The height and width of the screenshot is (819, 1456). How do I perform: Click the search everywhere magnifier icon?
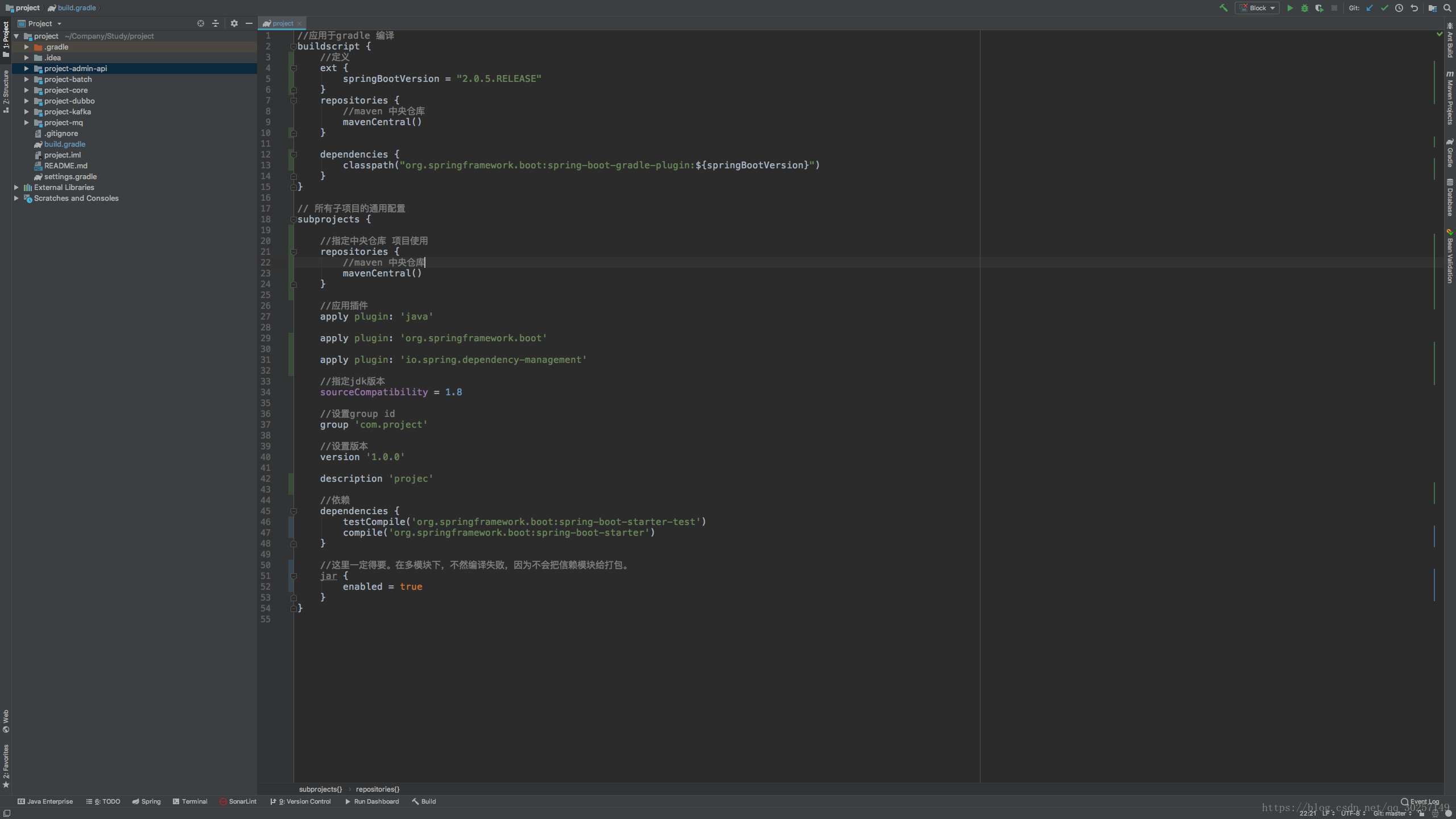click(x=1447, y=8)
